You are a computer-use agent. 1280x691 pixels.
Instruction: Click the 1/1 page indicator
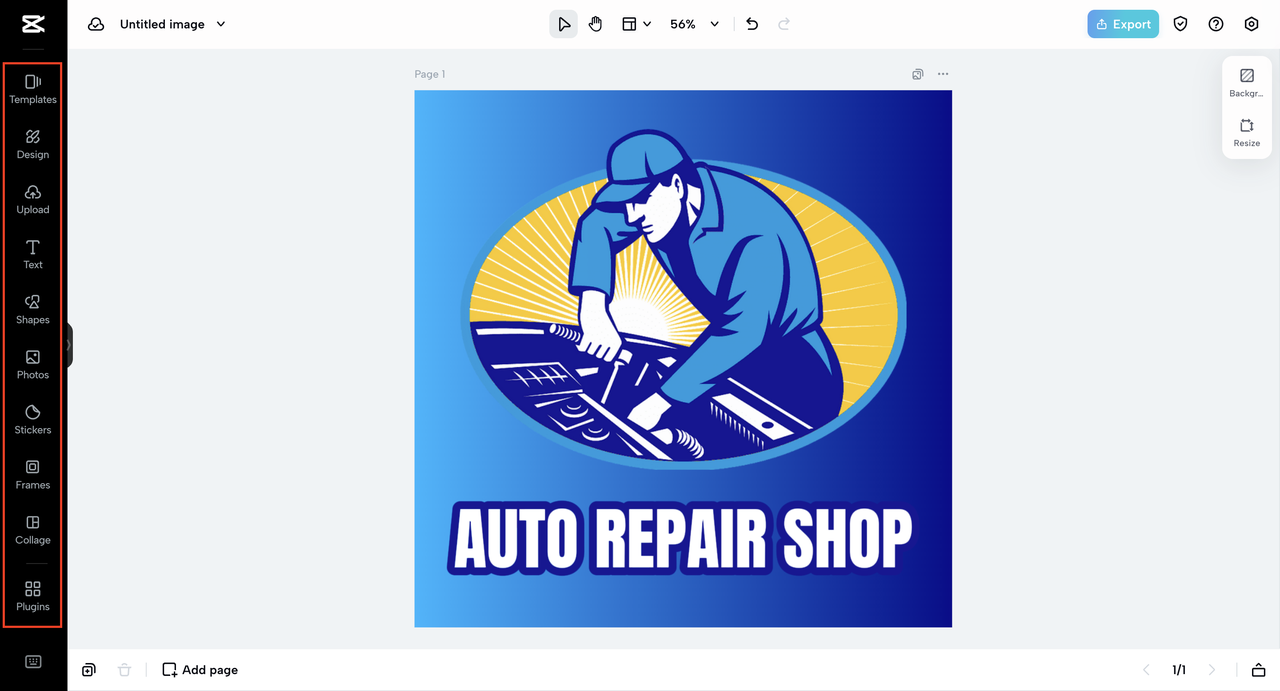pyautogui.click(x=1179, y=670)
